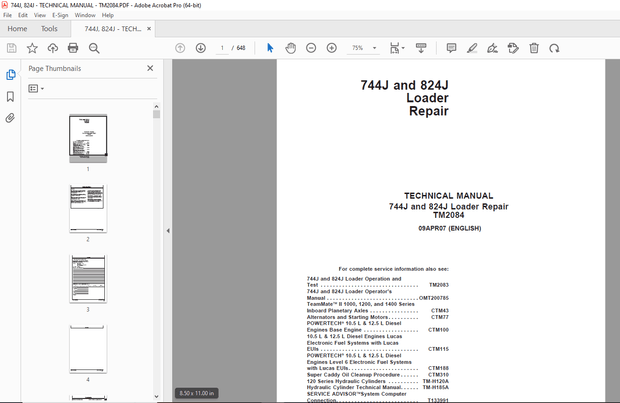Open the zoom level dropdown

point(374,48)
